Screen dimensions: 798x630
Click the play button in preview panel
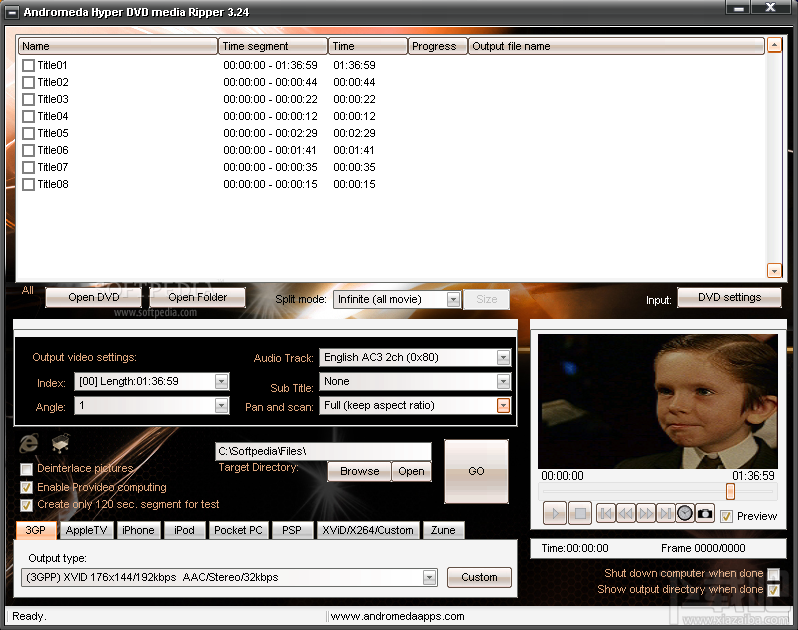click(554, 513)
